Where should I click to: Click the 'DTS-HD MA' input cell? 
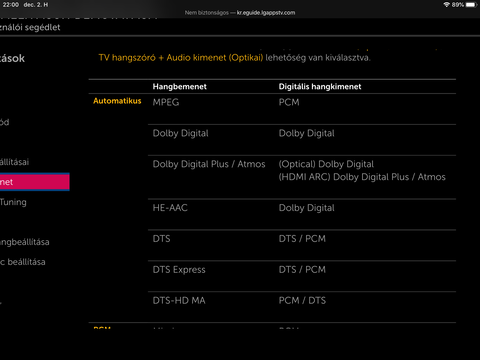pos(179,301)
